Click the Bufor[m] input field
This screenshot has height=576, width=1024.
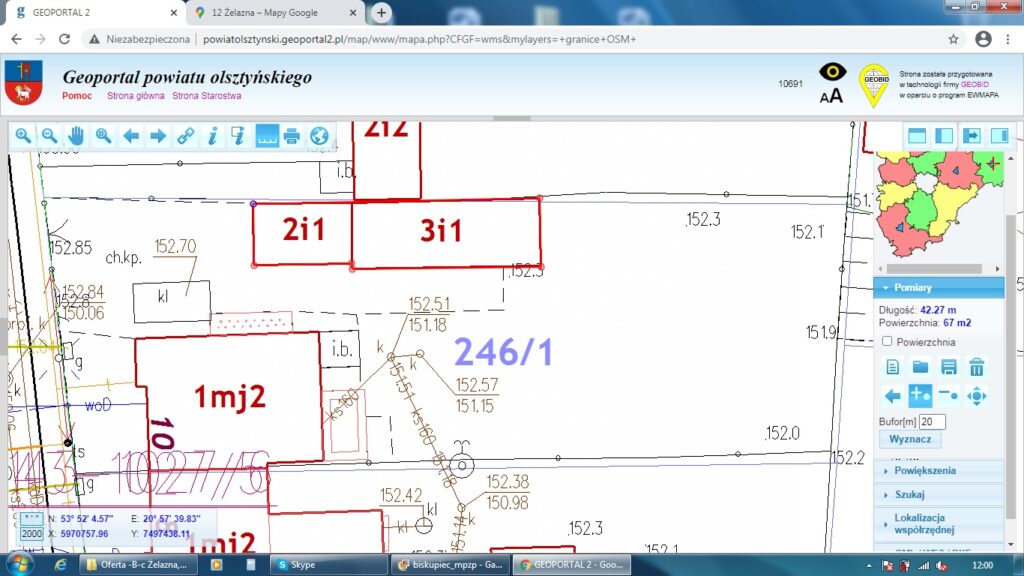click(932, 422)
